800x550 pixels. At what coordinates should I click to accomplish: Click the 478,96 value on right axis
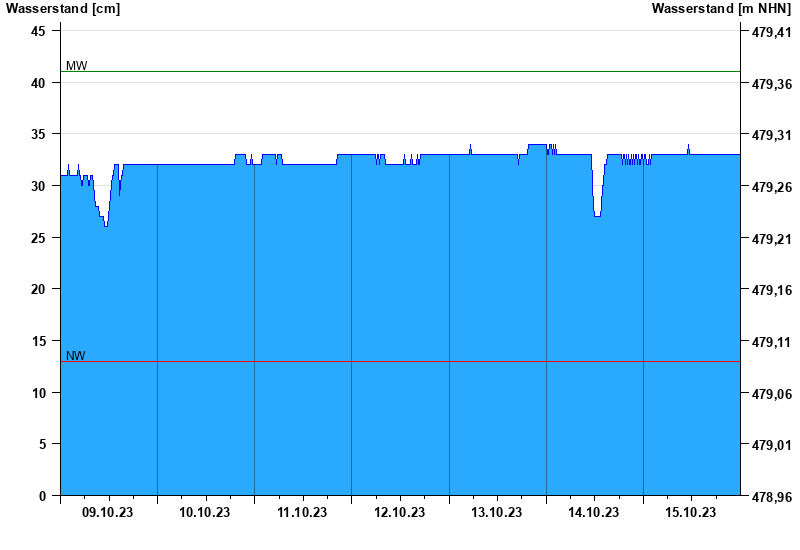772,497
